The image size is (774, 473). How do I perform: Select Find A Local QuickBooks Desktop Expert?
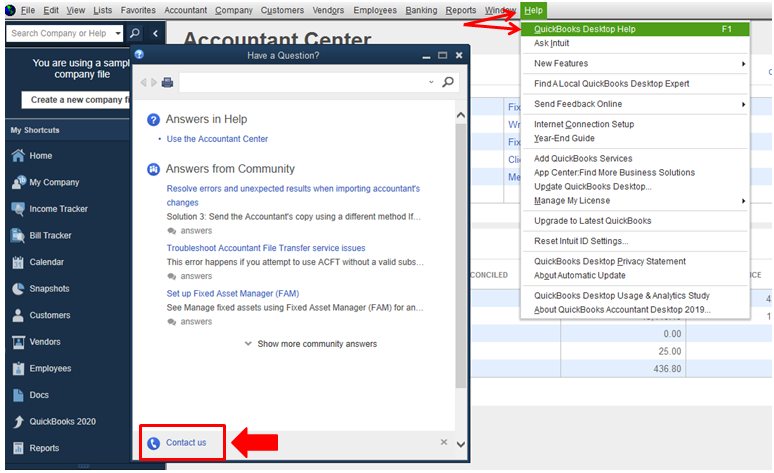click(612, 84)
